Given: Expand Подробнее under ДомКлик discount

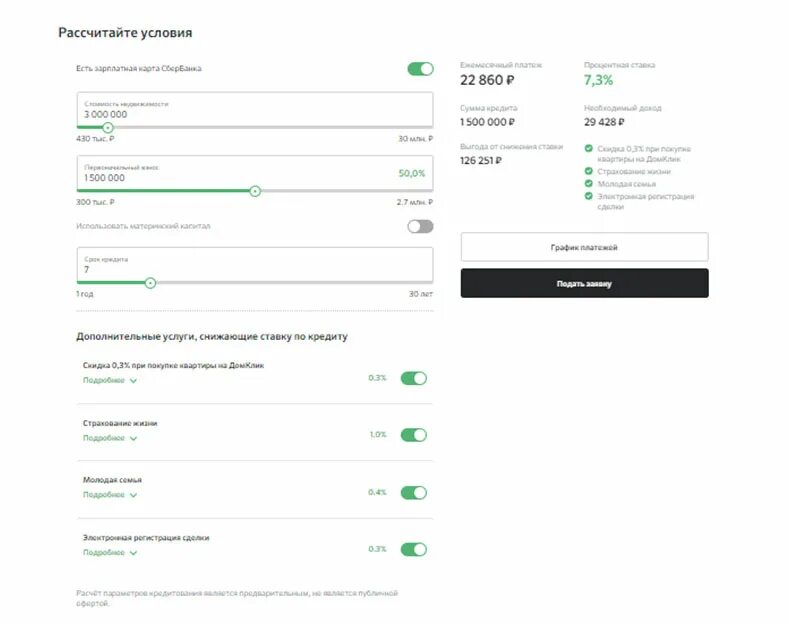Looking at the screenshot, I should [110, 380].
